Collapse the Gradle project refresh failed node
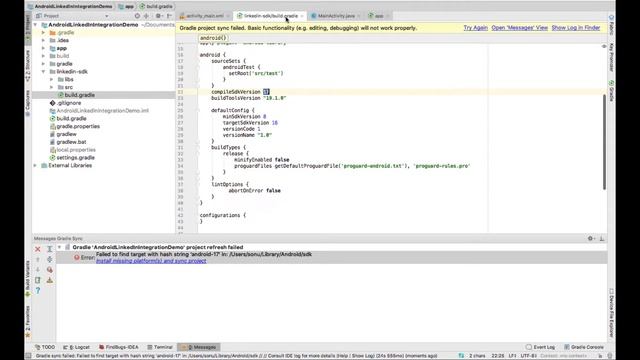640x360 pixels. click(60, 247)
